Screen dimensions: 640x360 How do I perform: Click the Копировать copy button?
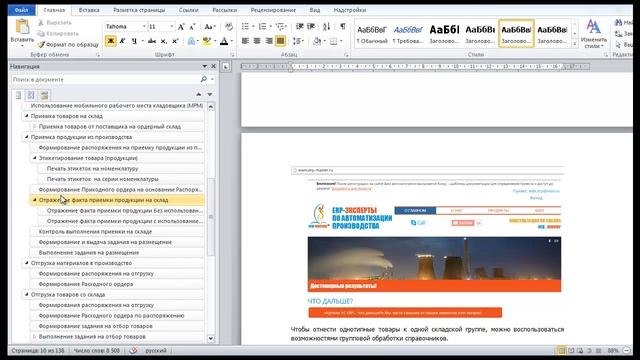click(x=58, y=33)
